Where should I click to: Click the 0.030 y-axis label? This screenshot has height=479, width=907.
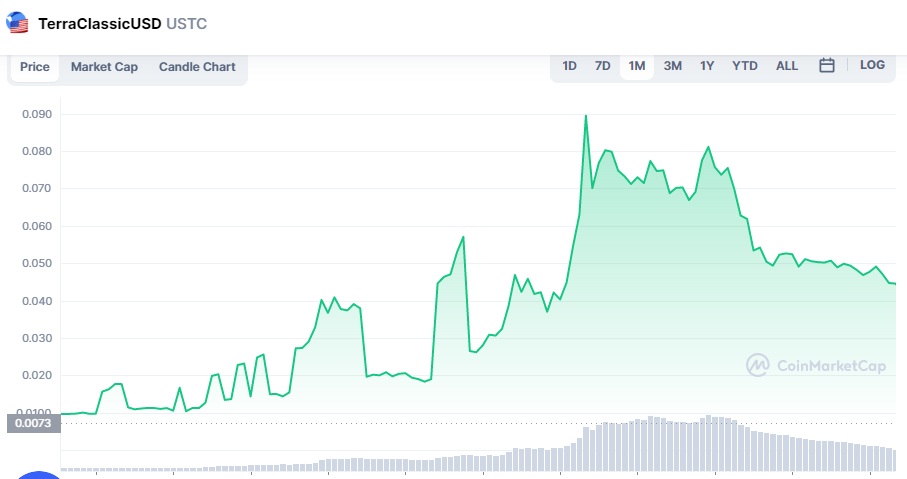pos(37,338)
